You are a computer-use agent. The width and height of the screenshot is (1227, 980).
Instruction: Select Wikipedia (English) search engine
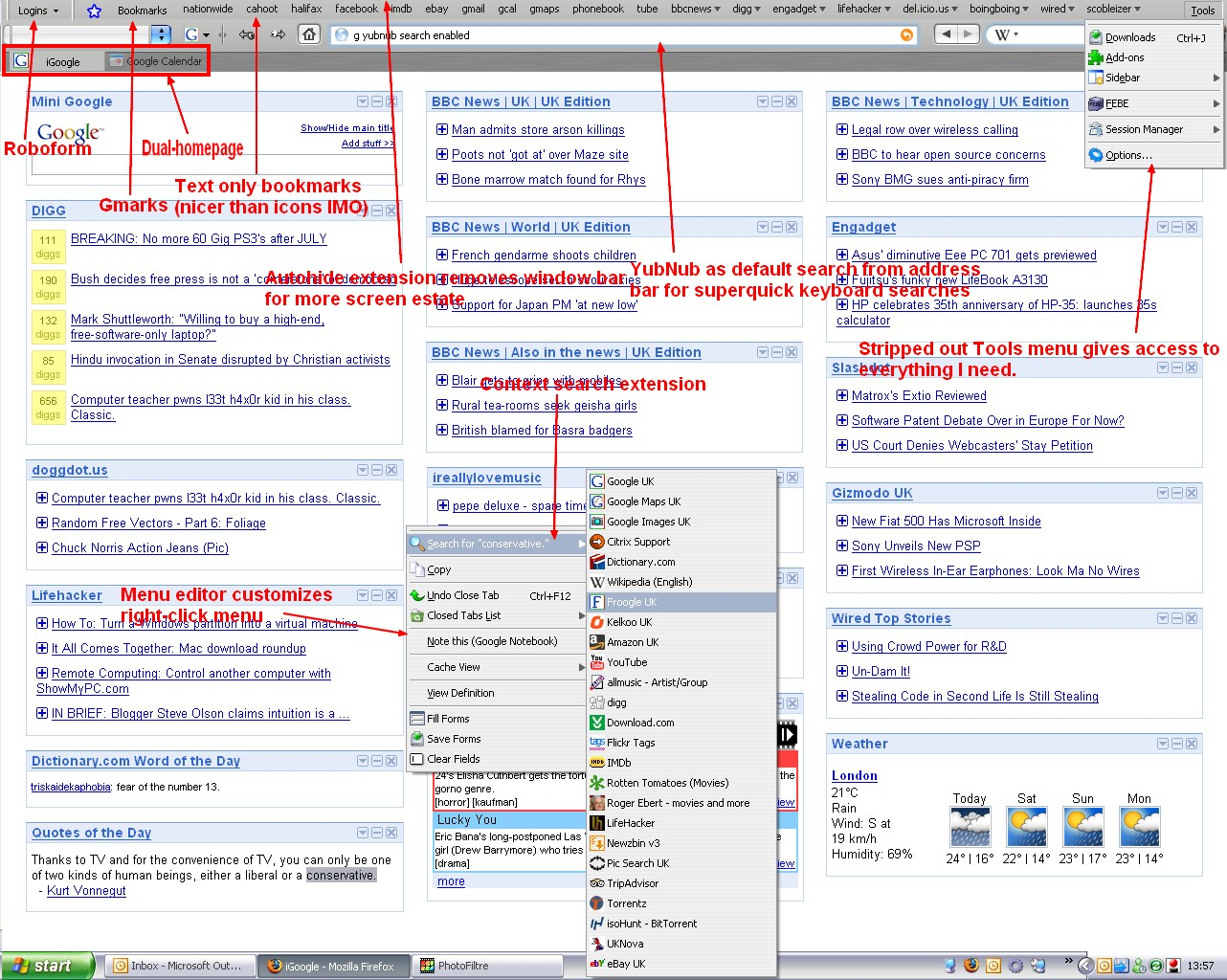pos(680,582)
